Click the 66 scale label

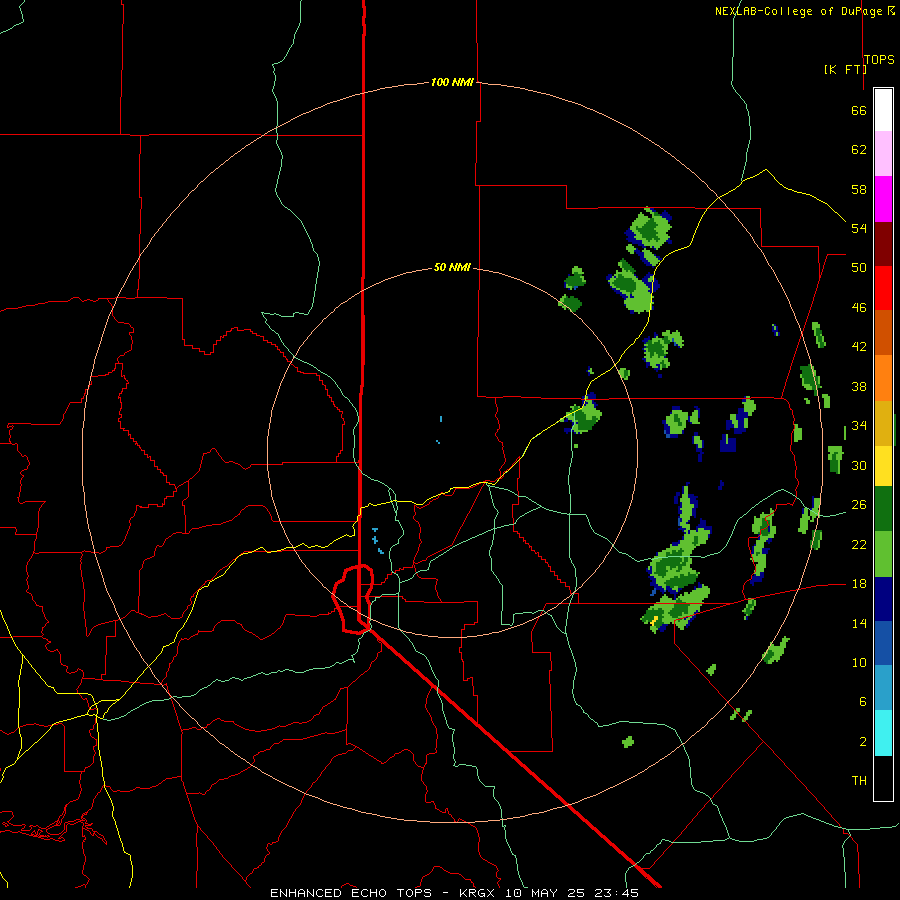click(x=859, y=110)
